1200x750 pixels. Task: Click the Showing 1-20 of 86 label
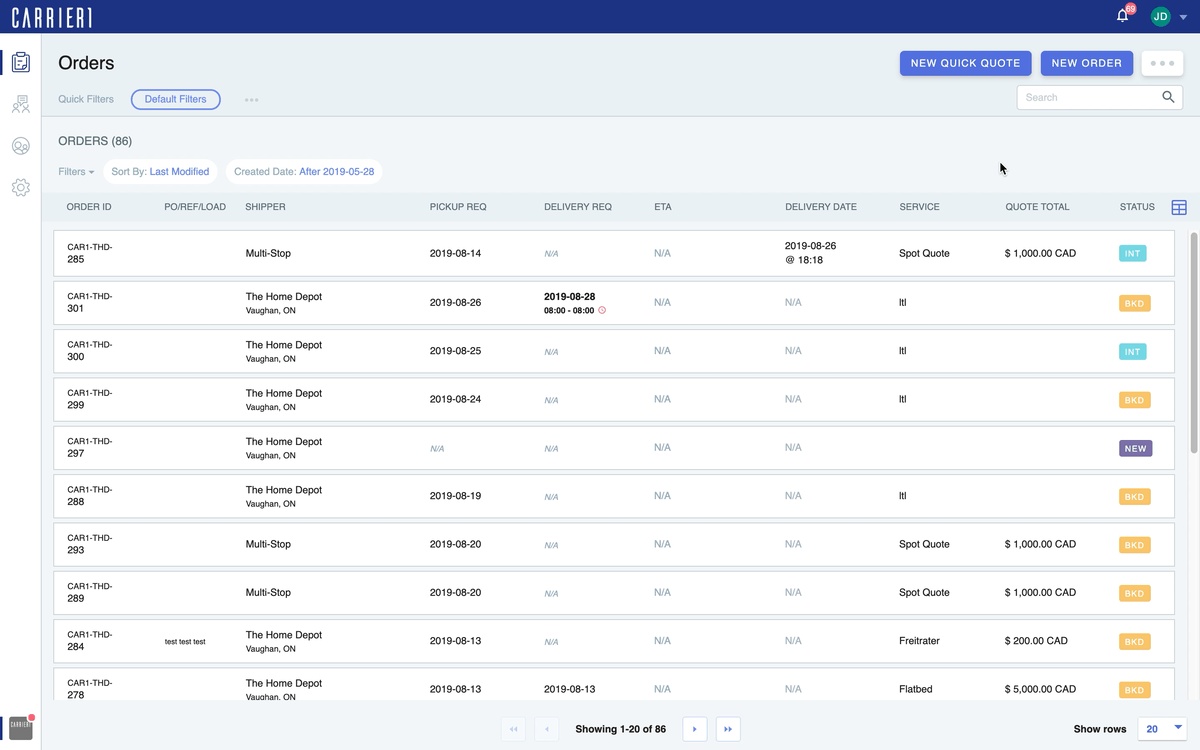click(621, 729)
